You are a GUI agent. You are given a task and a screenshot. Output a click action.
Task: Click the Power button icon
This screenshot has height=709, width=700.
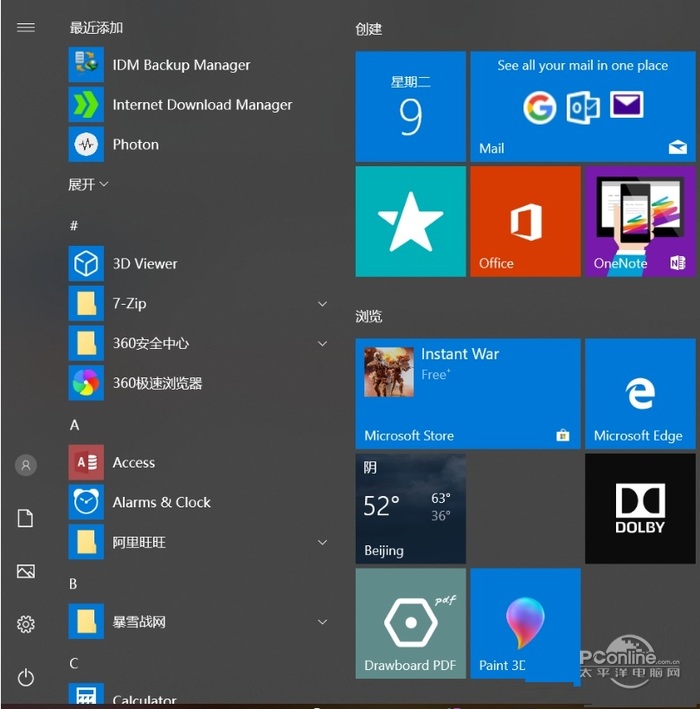coord(26,677)
